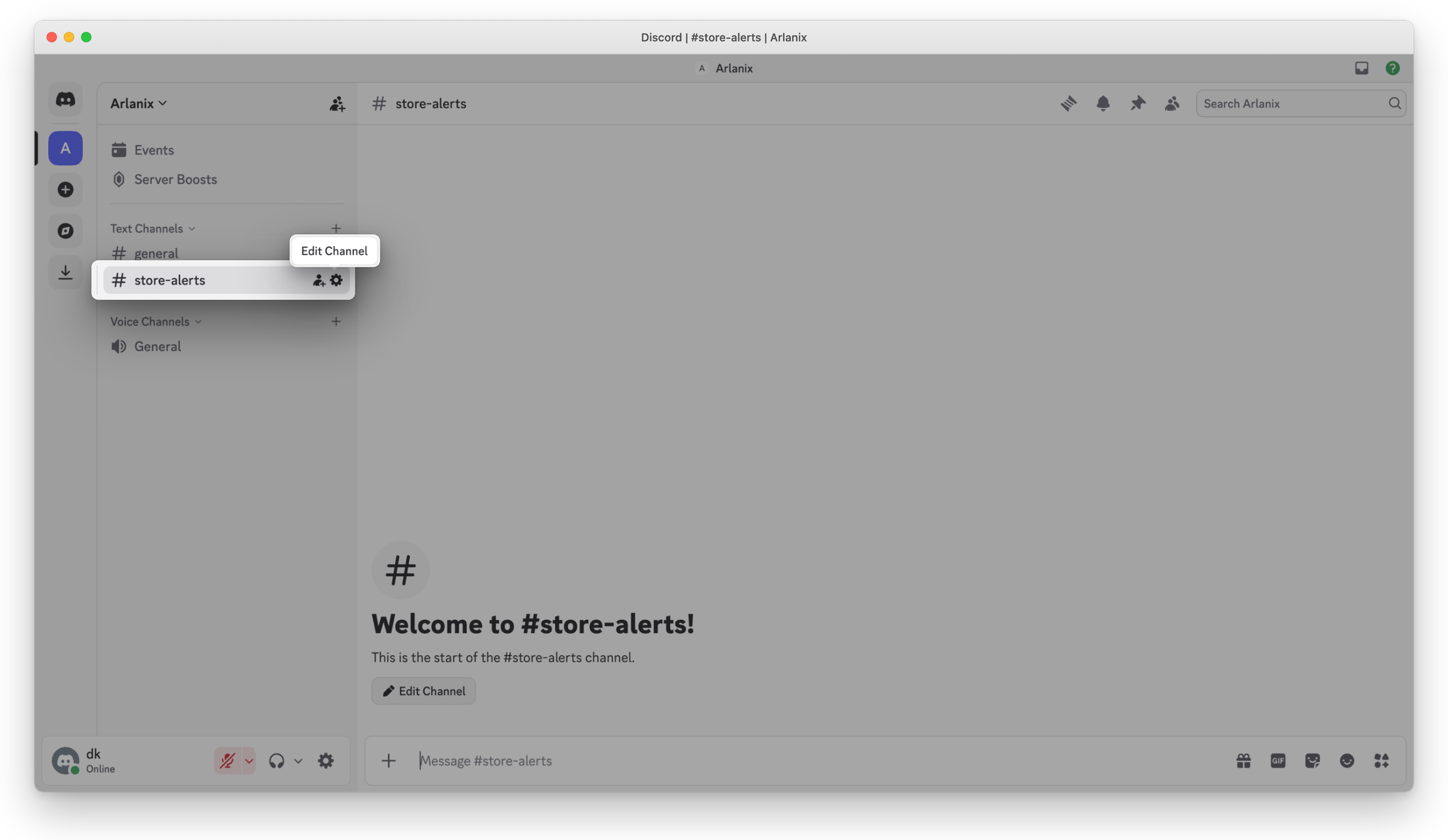The image size is (1448, 840).
Task: Collapse the Voice Channels category
Action: pyautogui.click(x=156, y=322)
